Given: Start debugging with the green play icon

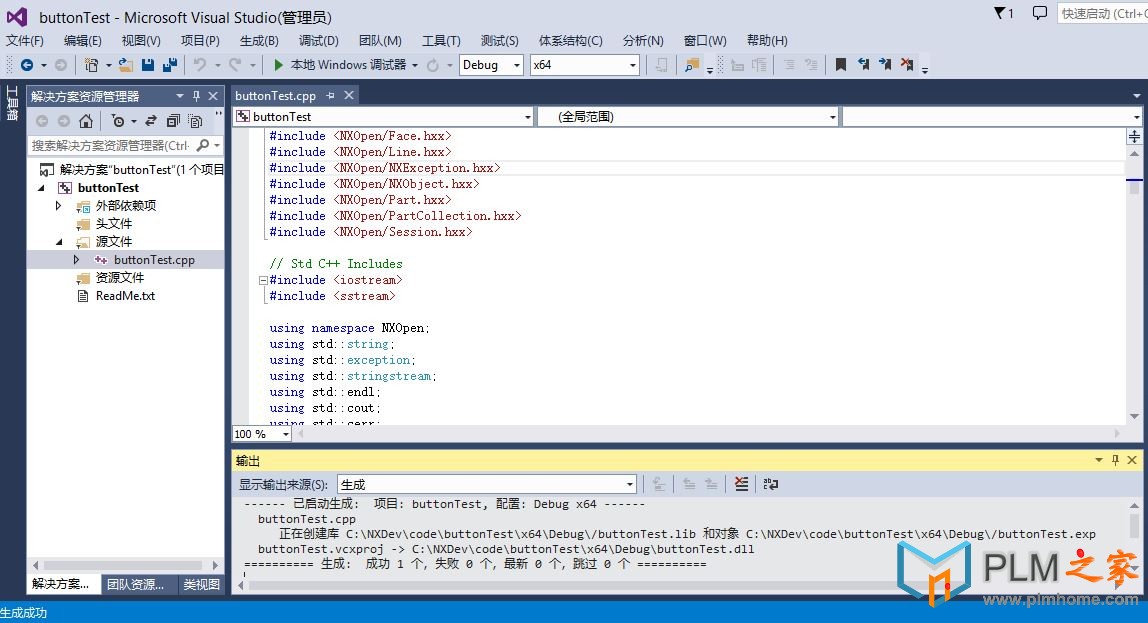Looking at the screenshot, I should coord(278,65).
